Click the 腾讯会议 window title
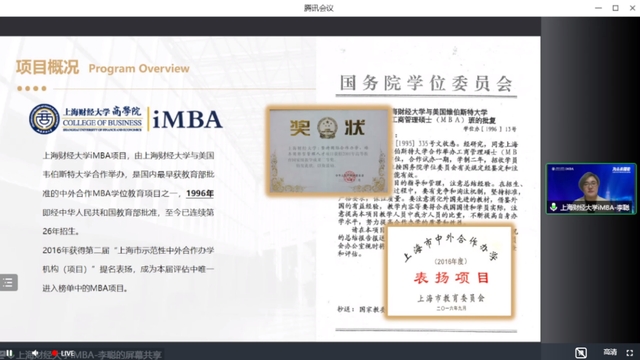The width and height of the screenshot is (640, 360). [319, 8]
